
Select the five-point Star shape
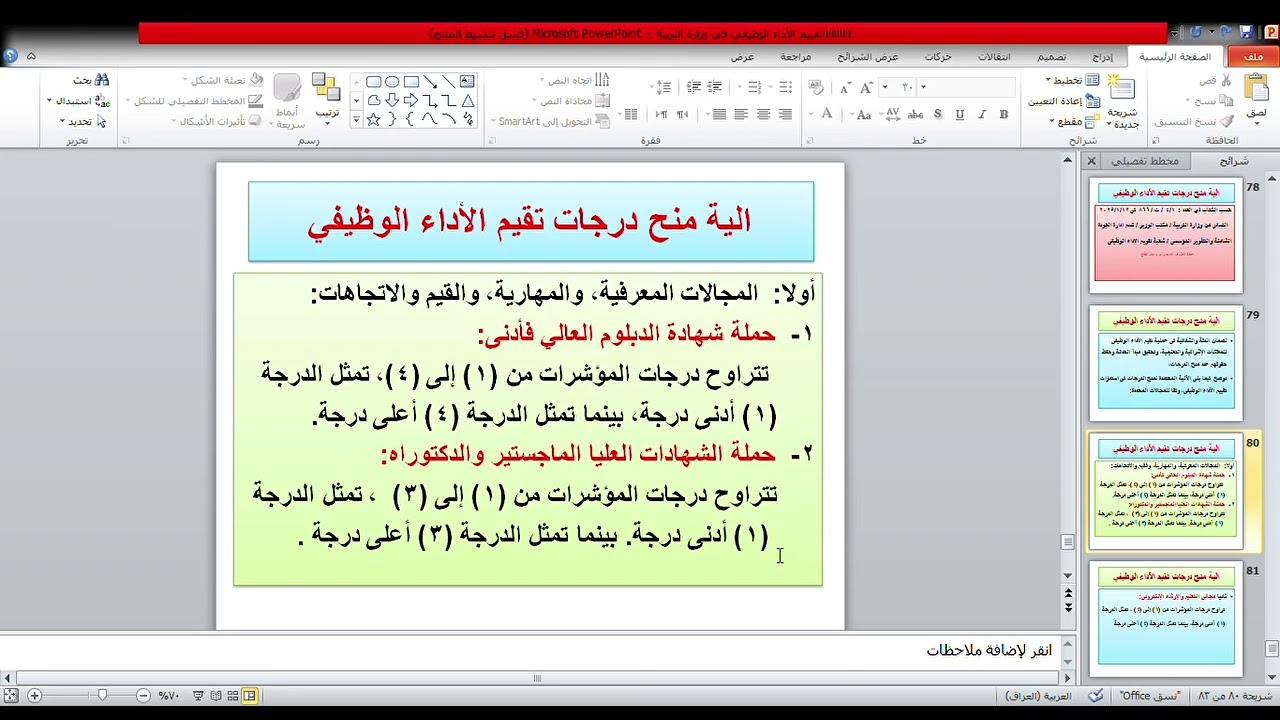coord(373,119)
